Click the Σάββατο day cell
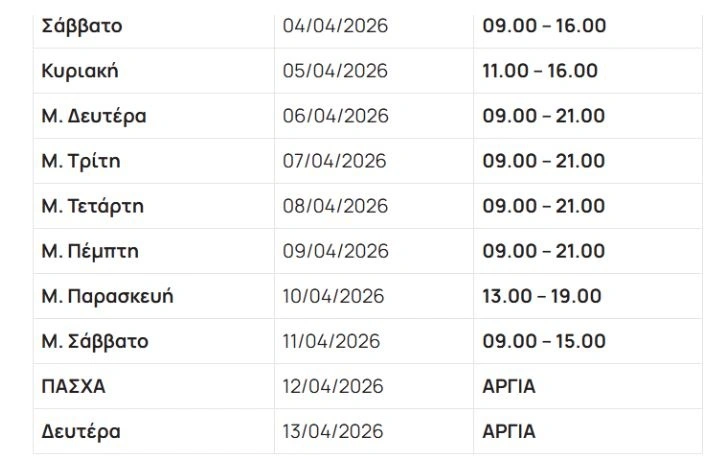Viewport: 725px width, 469px height. point(82,26)
